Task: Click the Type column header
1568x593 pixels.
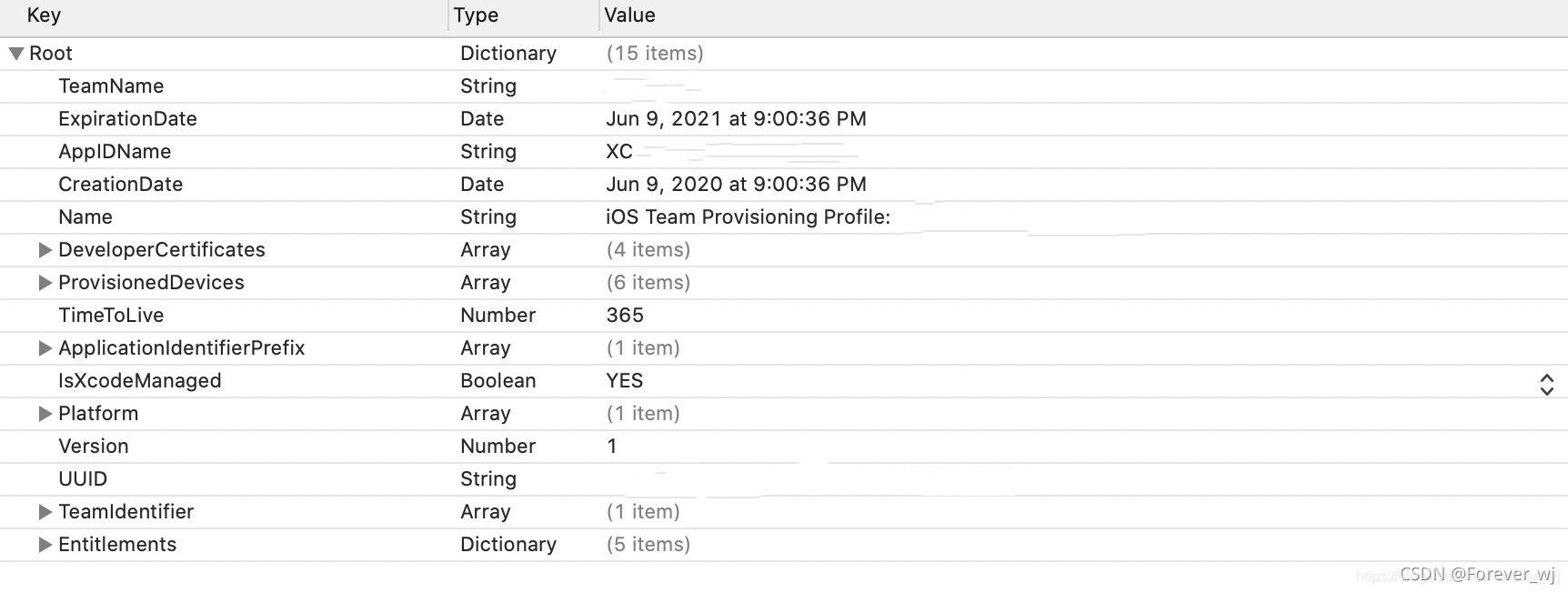Action: tap(476, 15)
